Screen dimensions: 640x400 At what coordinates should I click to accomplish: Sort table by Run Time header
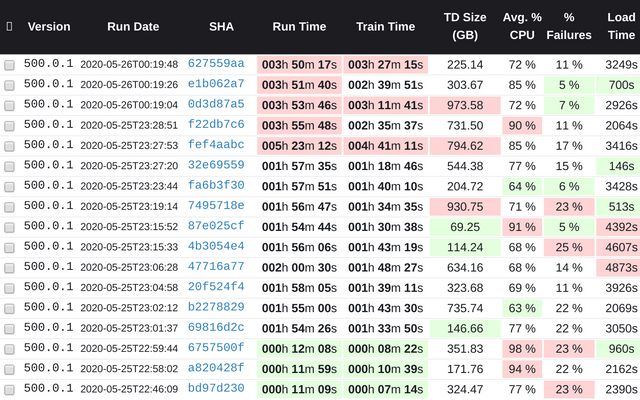298,27
